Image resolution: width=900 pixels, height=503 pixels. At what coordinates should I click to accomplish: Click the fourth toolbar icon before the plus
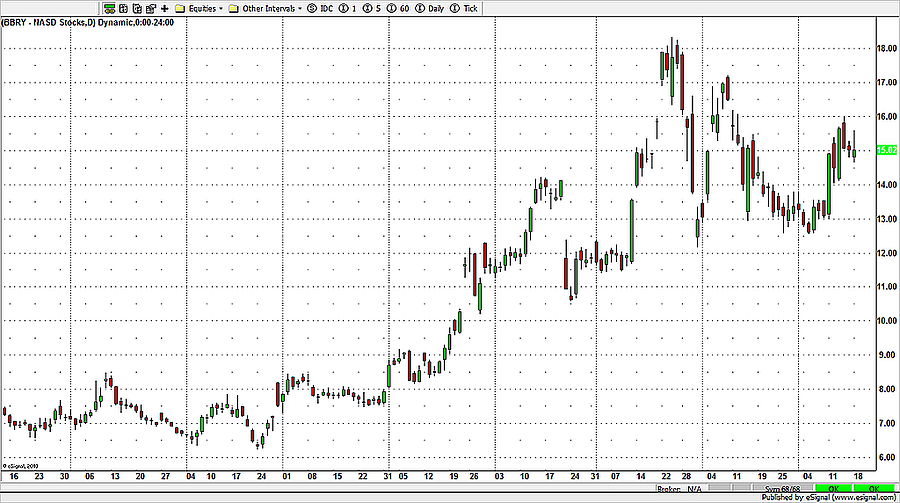148,8
